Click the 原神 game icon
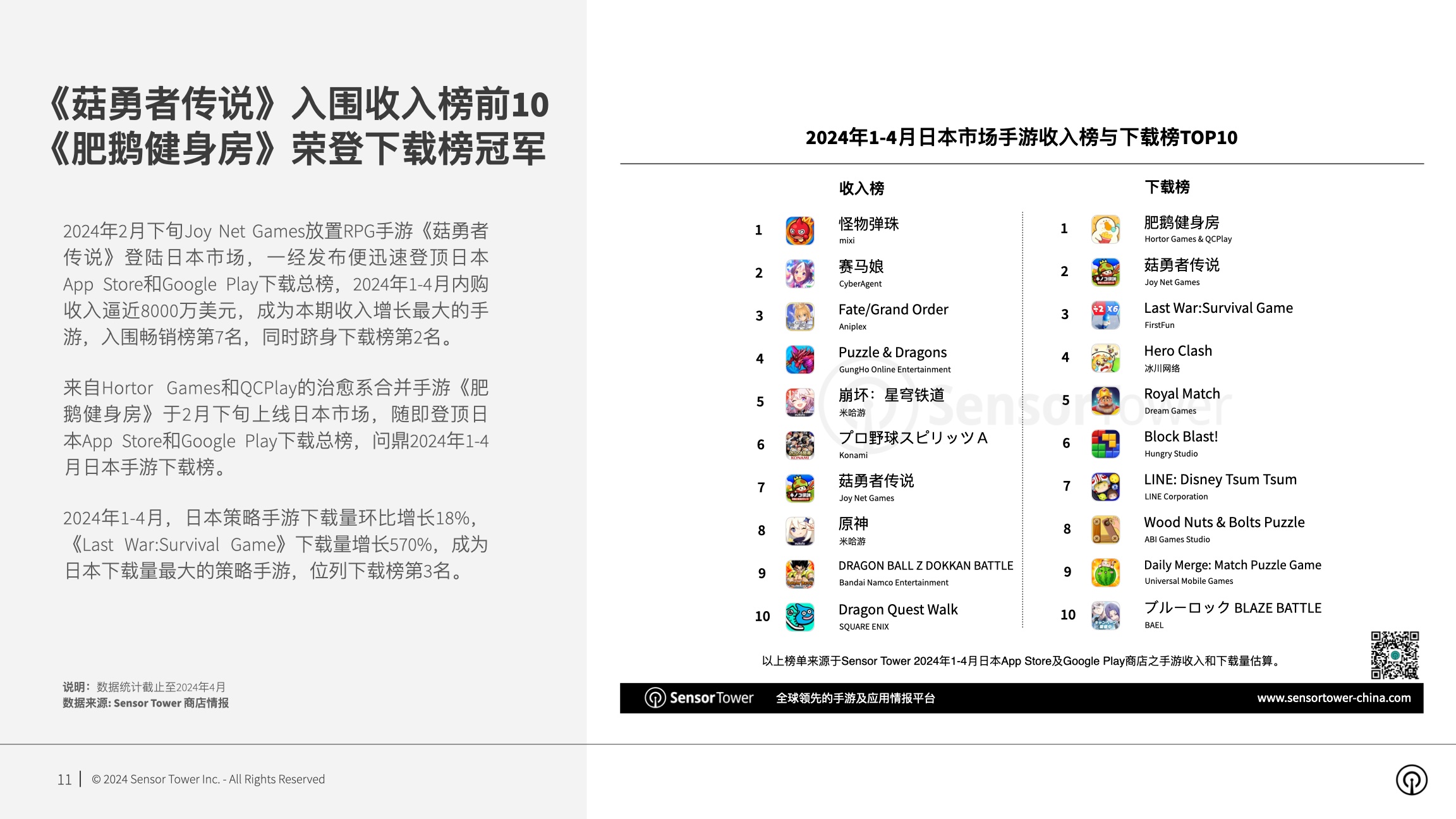Image resolution: width=1456 pixels, height=819 pixels. pyautogui.click(x=799, y=531)
